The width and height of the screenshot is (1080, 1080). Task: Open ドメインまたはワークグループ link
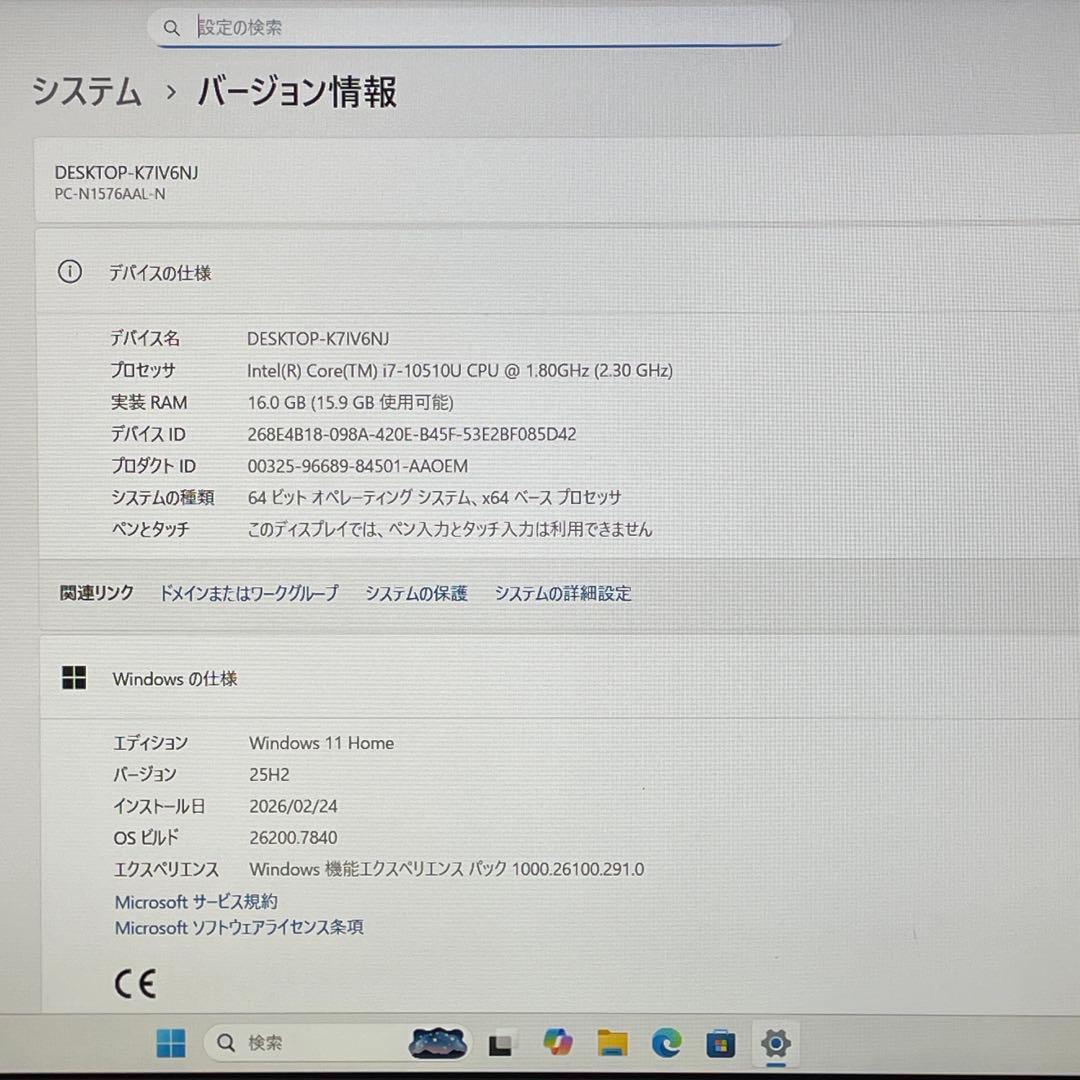click(249, 593)
